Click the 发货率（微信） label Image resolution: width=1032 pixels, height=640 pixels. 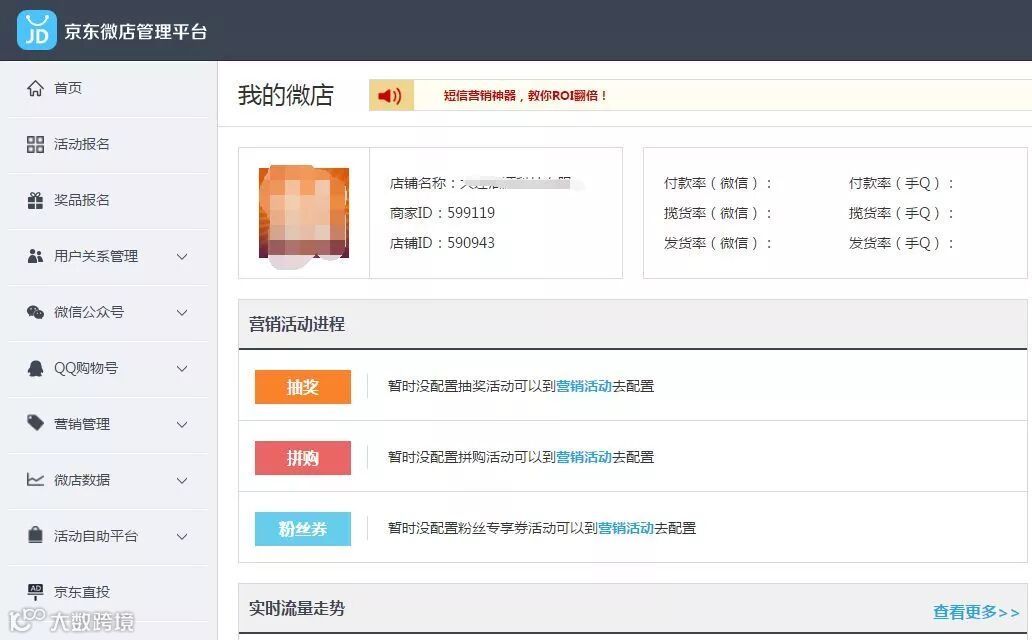pos(717,244)
